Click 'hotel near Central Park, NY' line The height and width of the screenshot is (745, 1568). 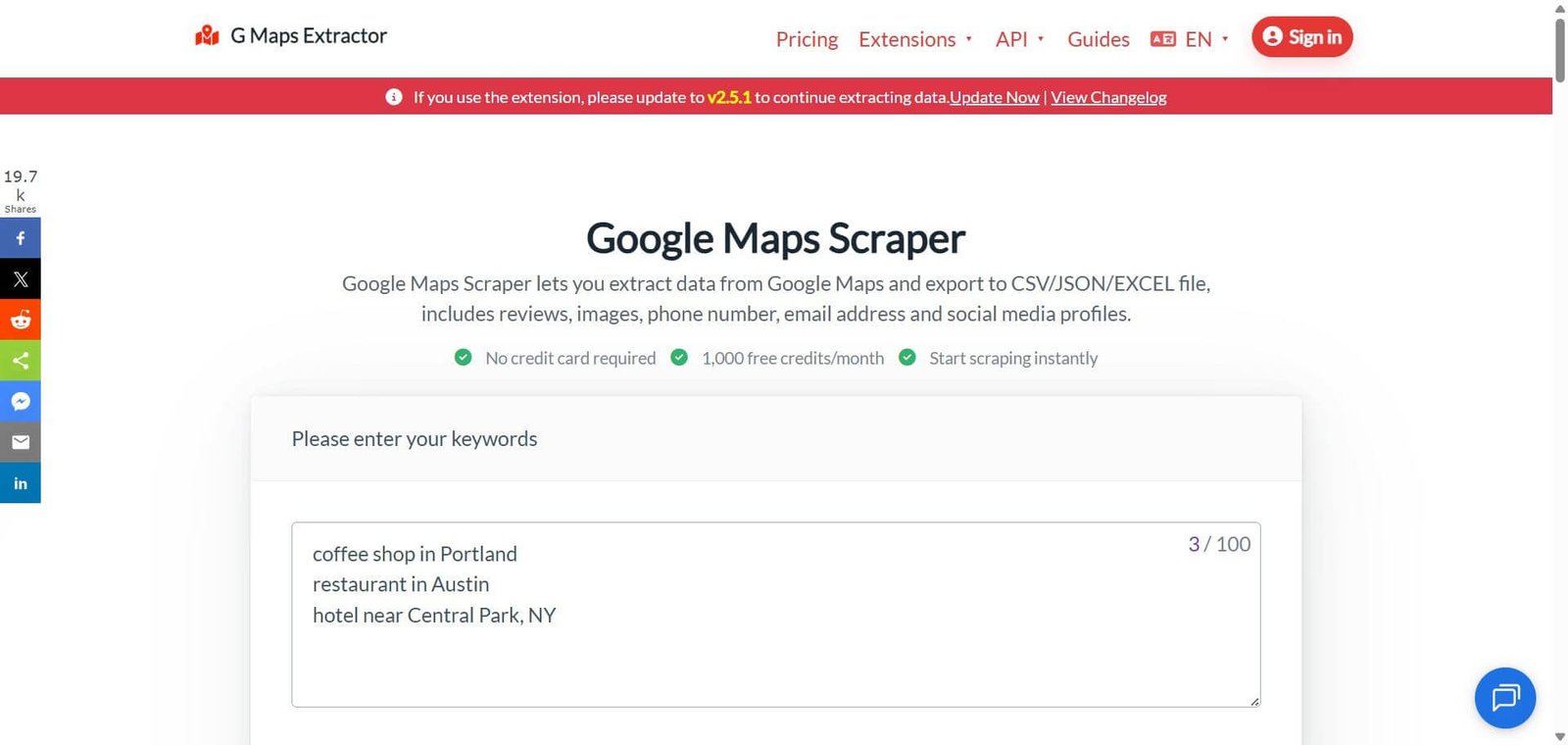tap(434, 616)
